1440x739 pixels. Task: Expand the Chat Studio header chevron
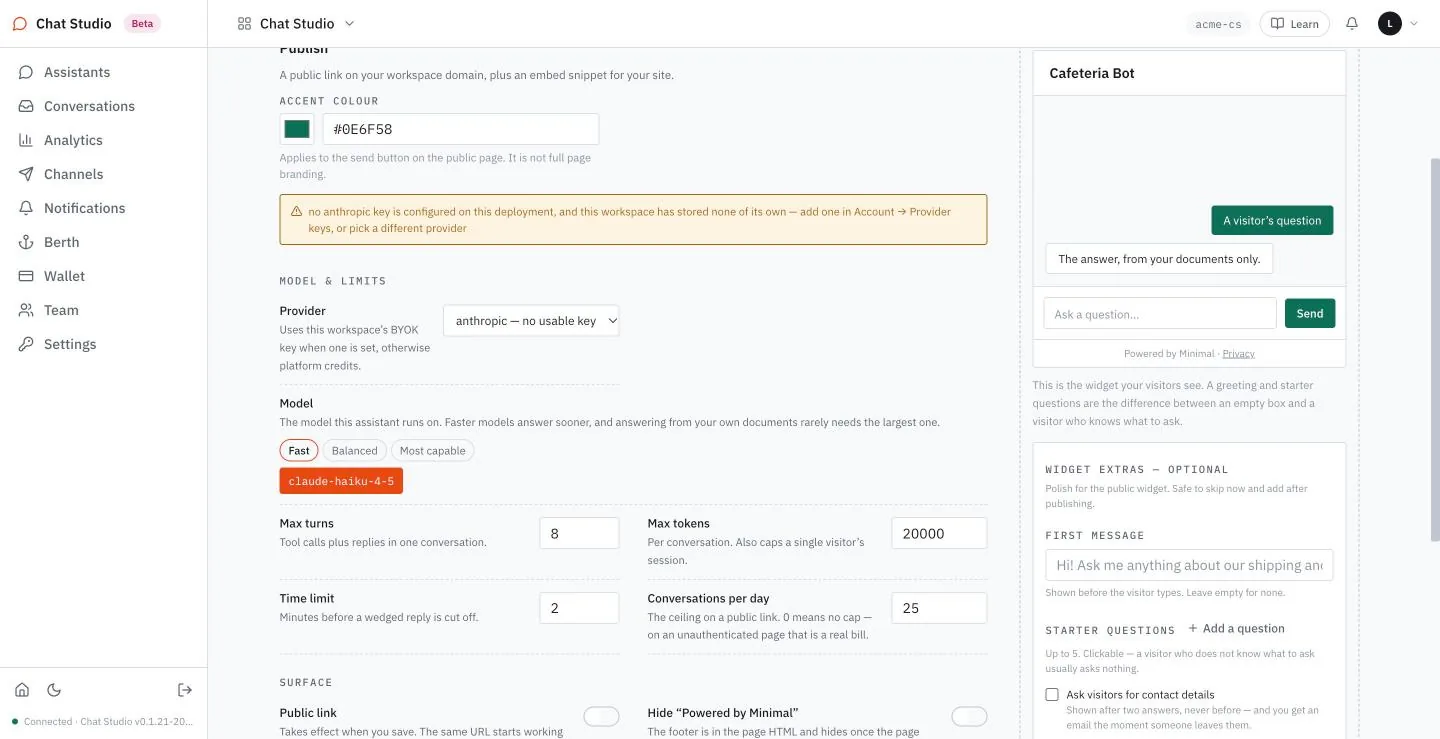(x=349, y=24)
